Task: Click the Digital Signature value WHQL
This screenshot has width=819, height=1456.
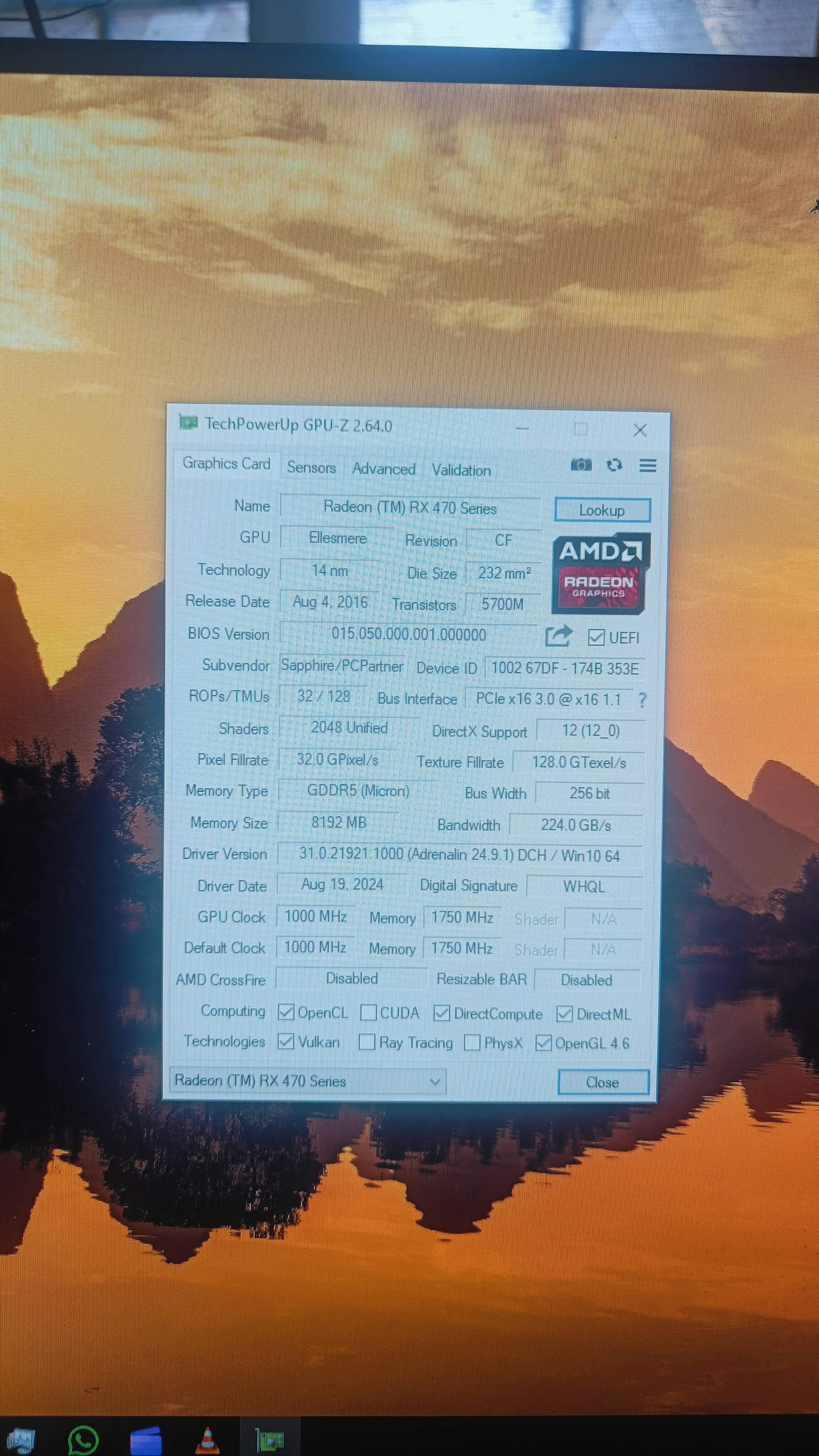Action: click(x=584, y=887)
